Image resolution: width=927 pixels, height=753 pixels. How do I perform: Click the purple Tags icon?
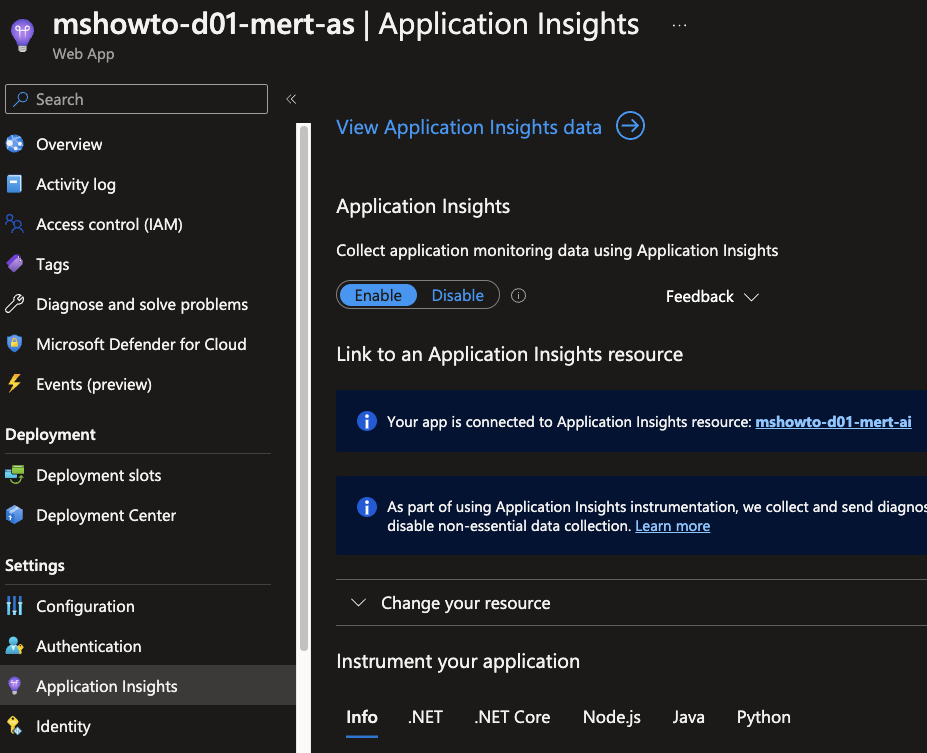15,264
